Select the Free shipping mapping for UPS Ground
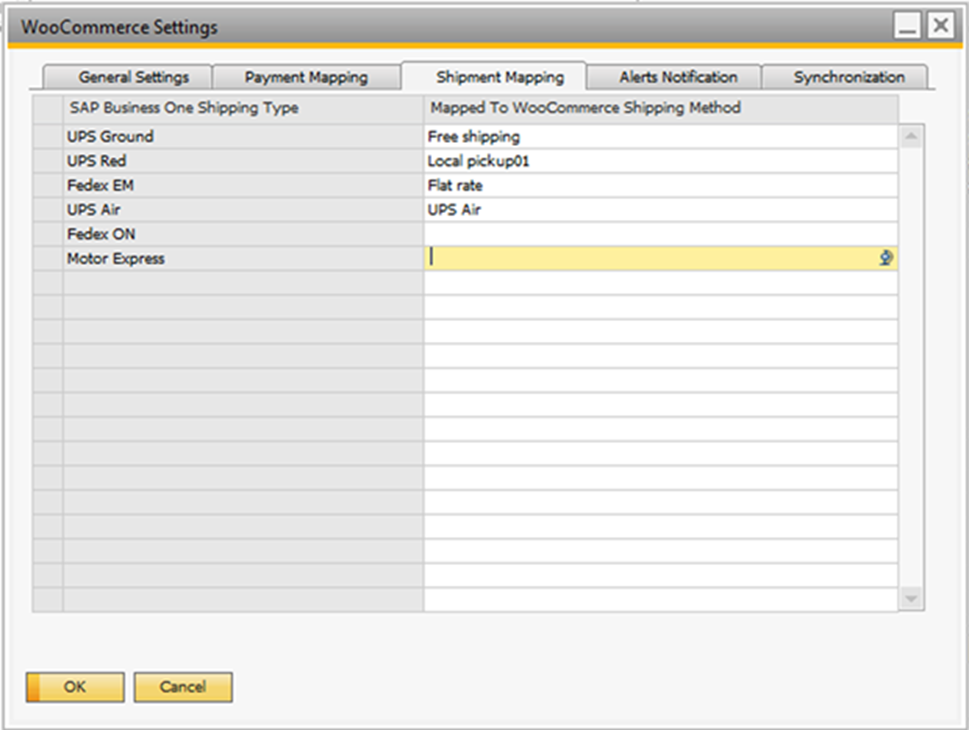Viewport: 969px width, 730px height. coord(660,137)
